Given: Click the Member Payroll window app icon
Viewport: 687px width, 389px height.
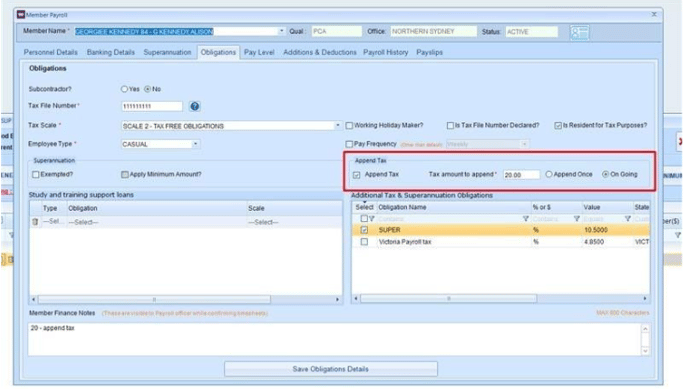Looking at the screenshot, I should (20, 14).
